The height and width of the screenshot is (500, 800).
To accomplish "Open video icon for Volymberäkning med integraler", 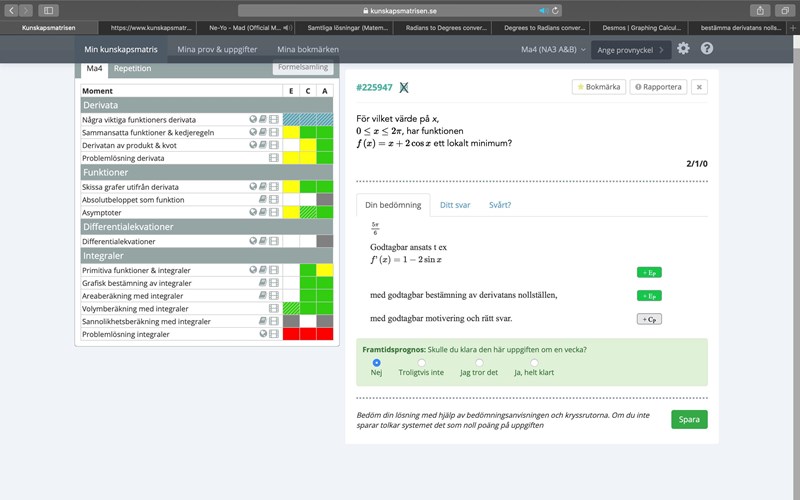I will coord(274,309).
